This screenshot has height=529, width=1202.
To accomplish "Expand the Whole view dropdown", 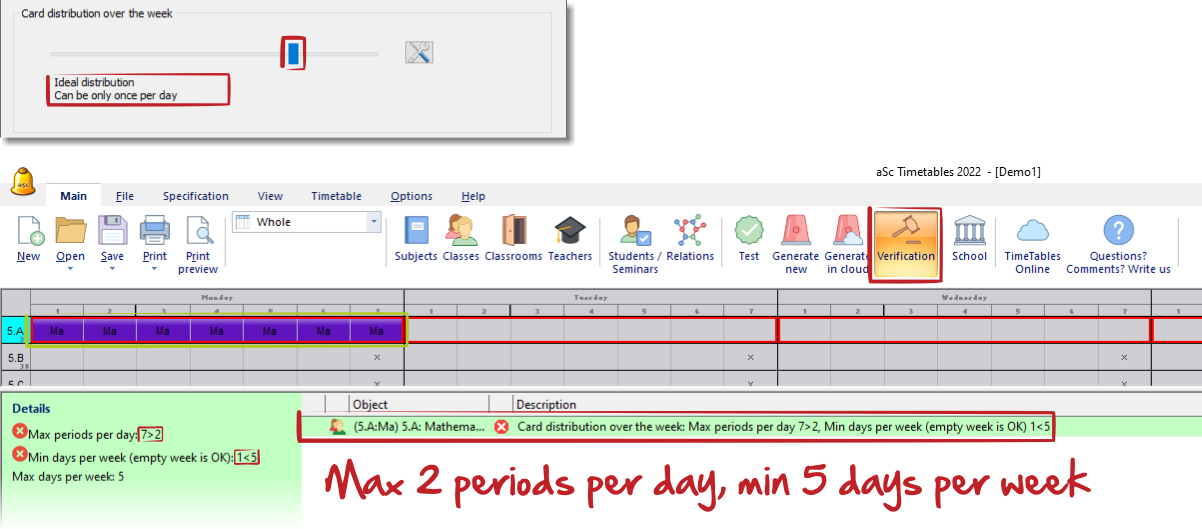I will tap(374, 222).
